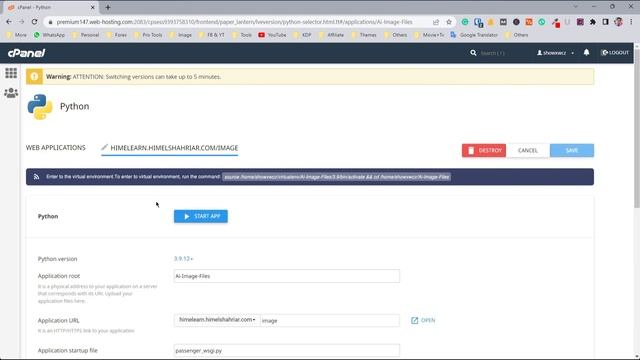Click the Application root input field
Screen dimensions: 640x360
[287, 276]
